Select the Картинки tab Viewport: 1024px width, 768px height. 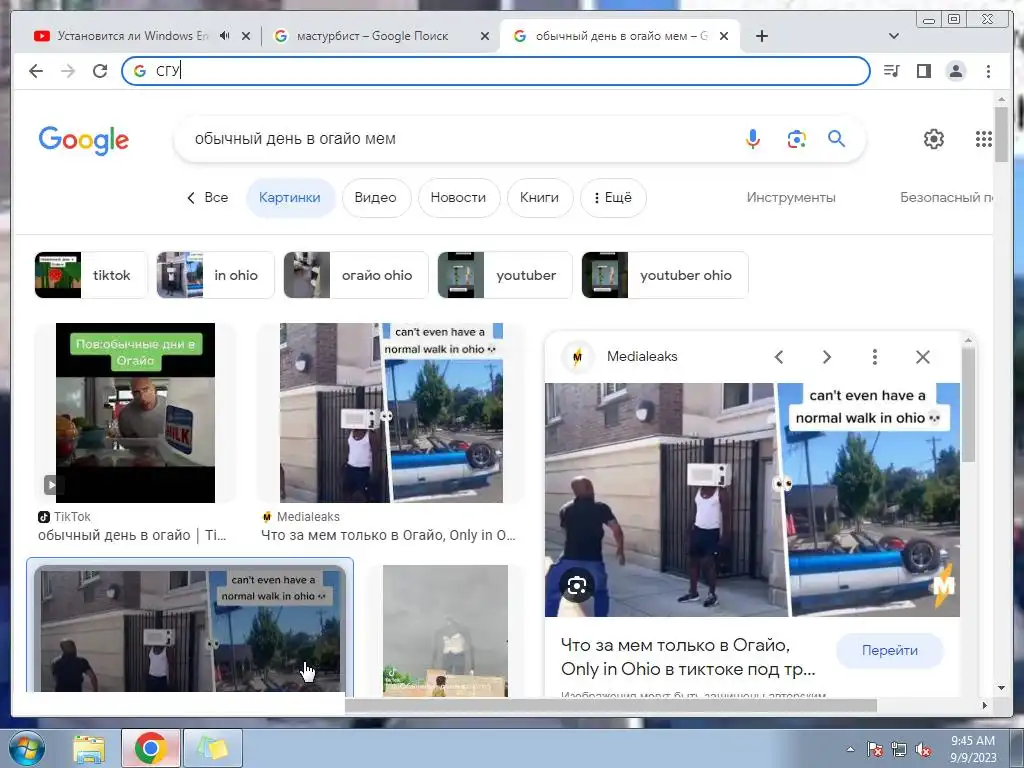[x=290, y=197]
